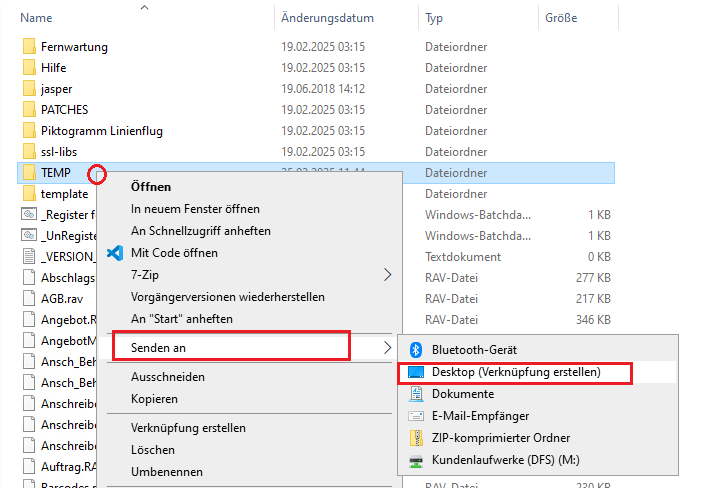Select Umbenennen from the context menu
This screenshot has height=488, width=713.
166,472
